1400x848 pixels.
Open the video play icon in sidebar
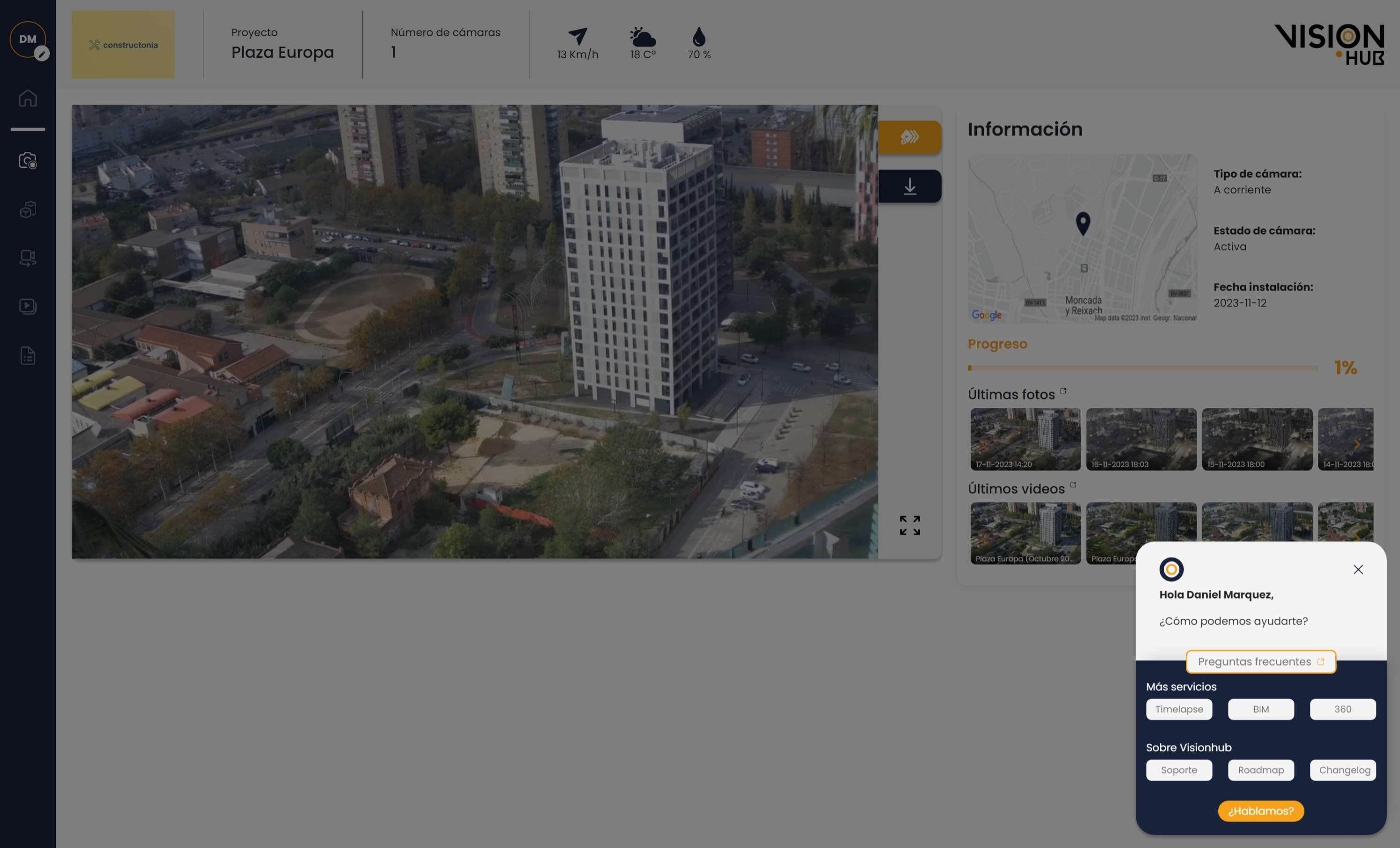click(x=27, y=307)
